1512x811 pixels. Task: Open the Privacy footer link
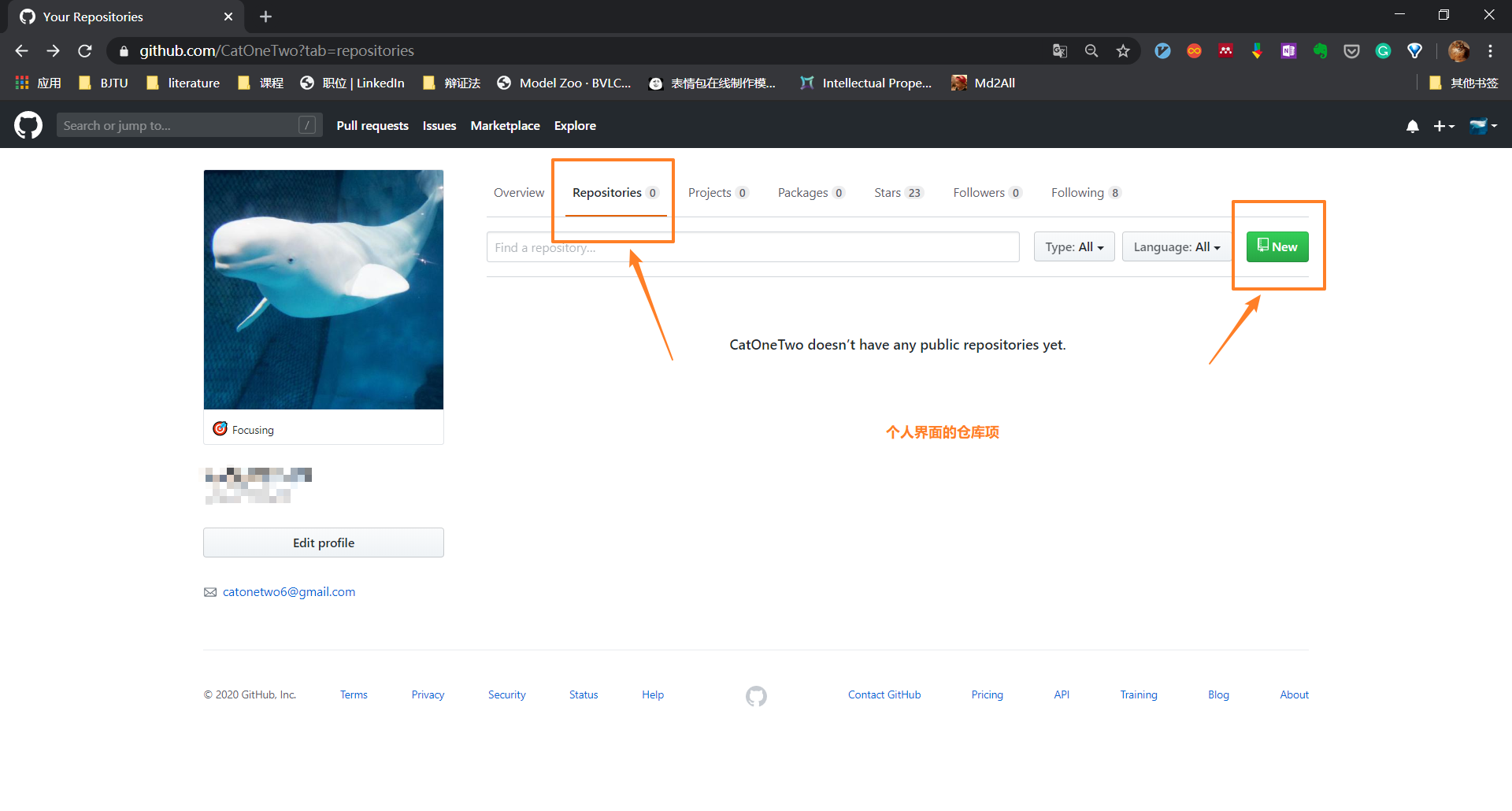[x=428, y=694]
